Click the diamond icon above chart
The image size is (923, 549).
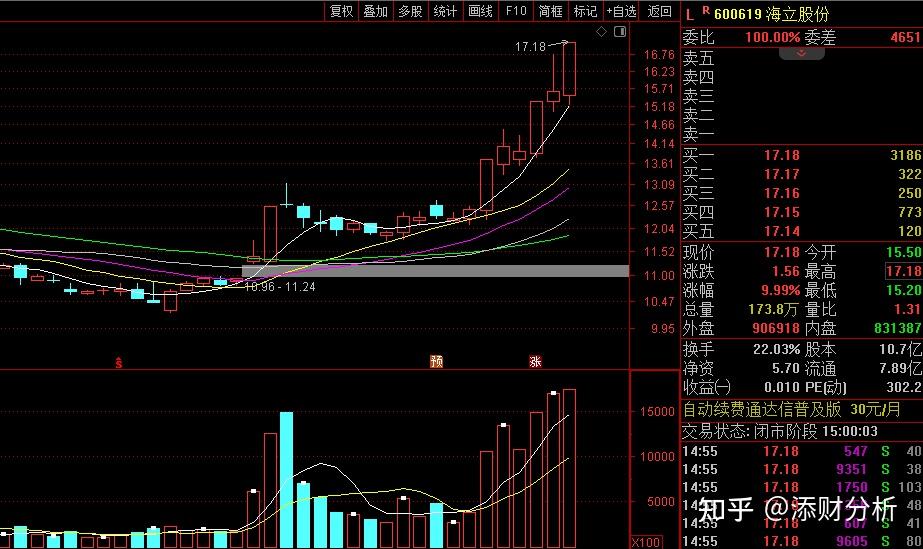(x=601, y=32)
